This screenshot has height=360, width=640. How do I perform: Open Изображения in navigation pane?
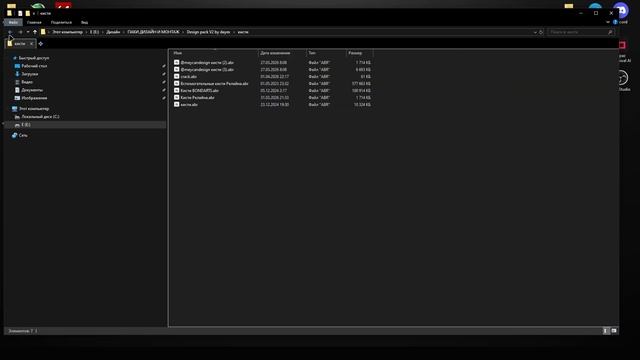34,98
